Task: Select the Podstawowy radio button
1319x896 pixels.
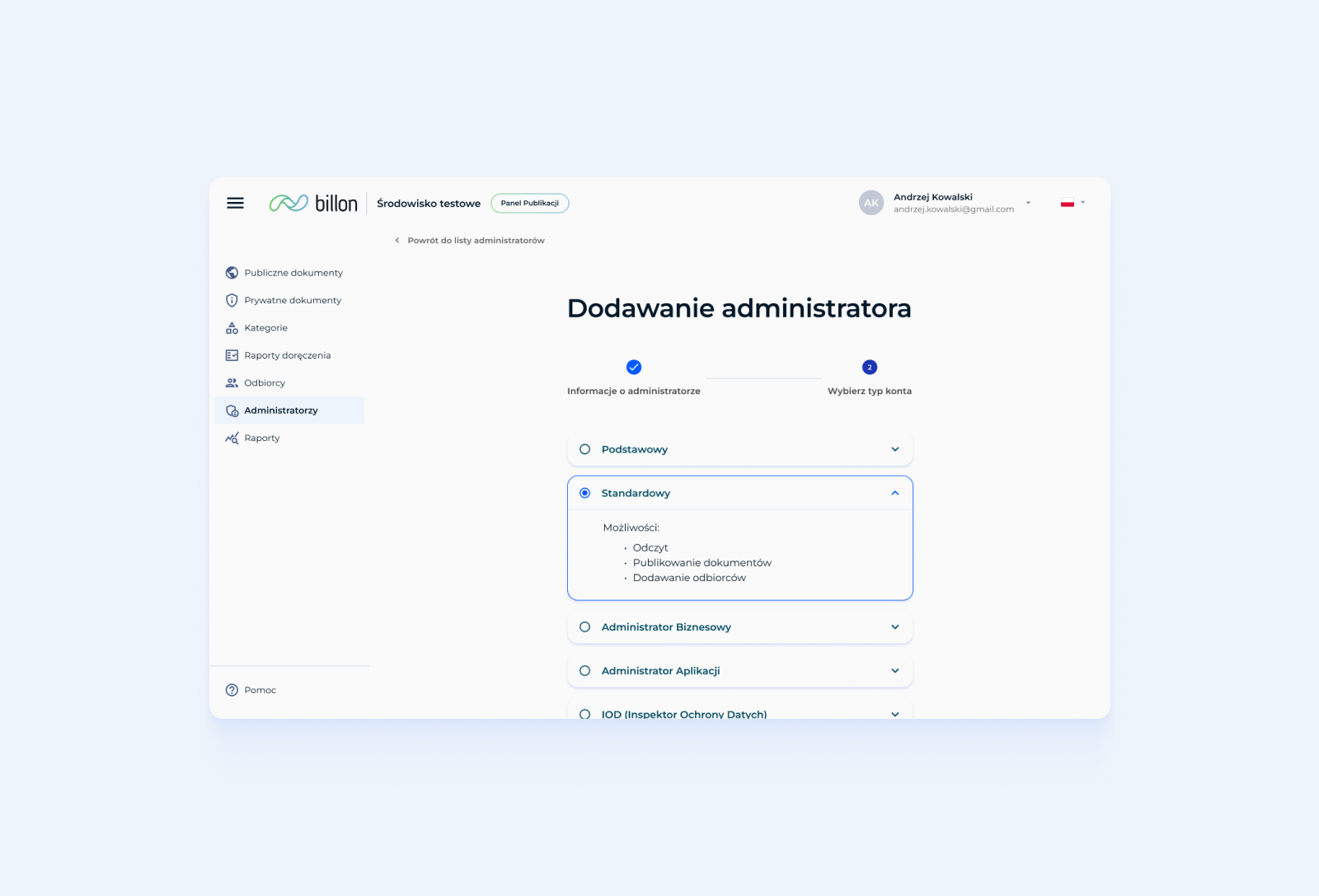Action: (x=584, y=449)
